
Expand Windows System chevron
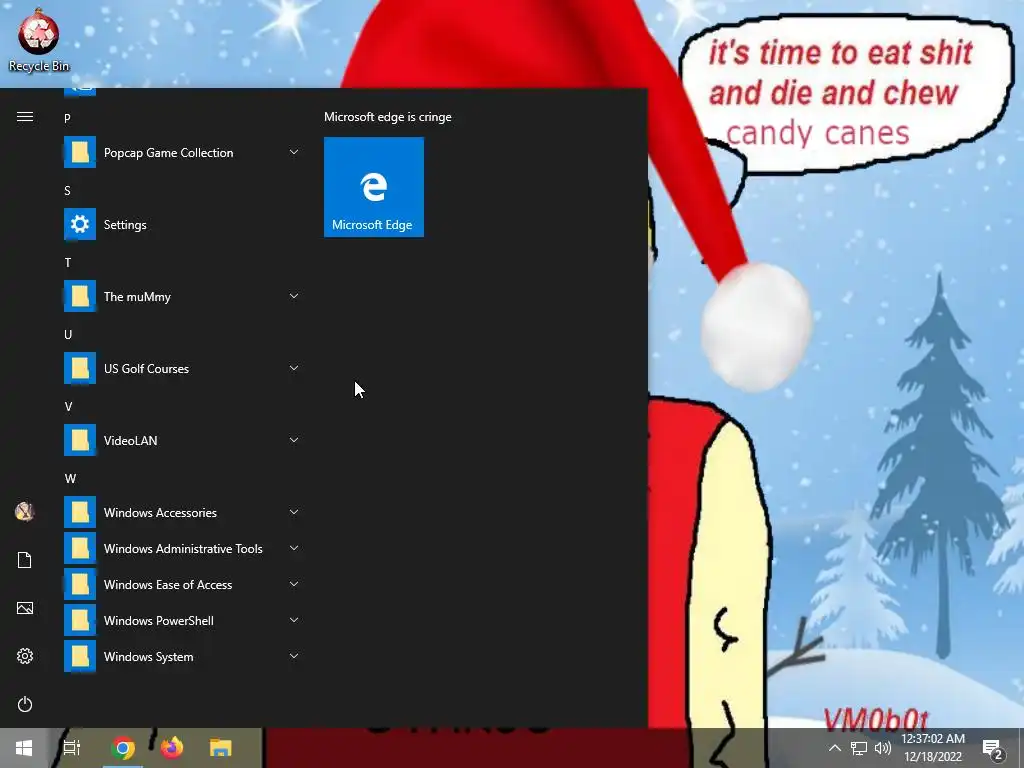click(294, 656)
